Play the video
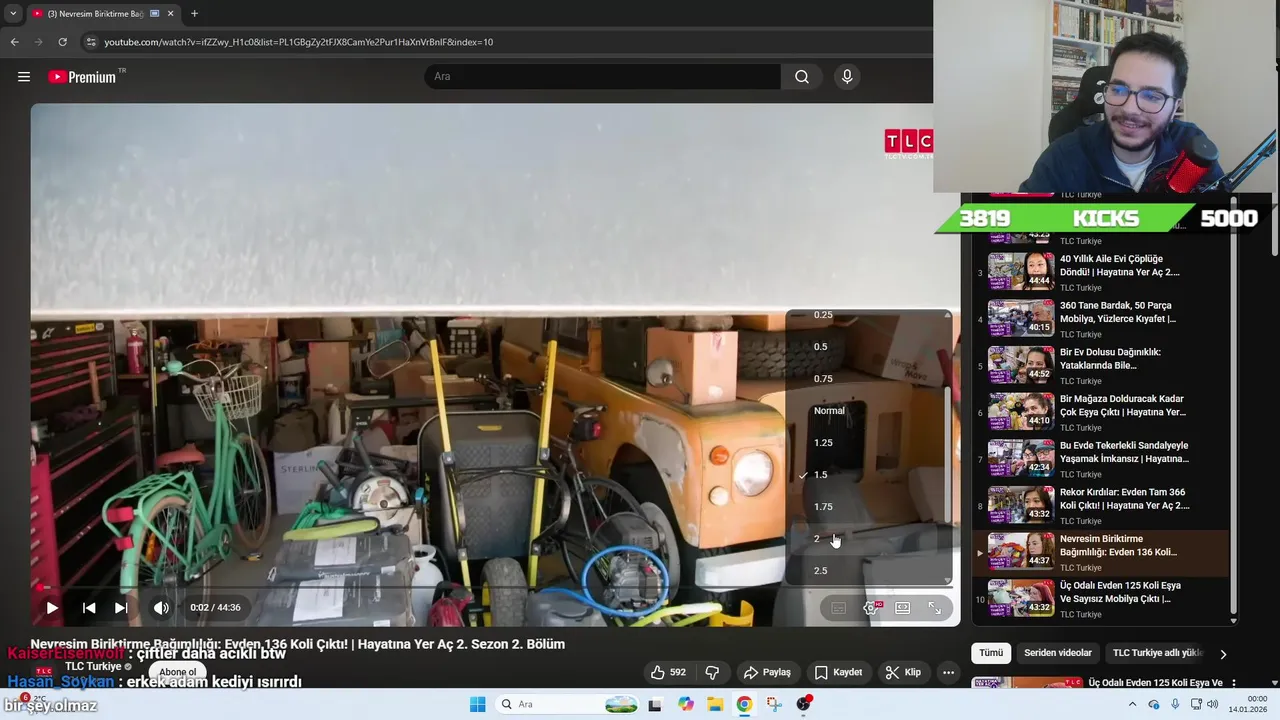1280x720 pixels. pyautogui.click(x=52, y=607)
